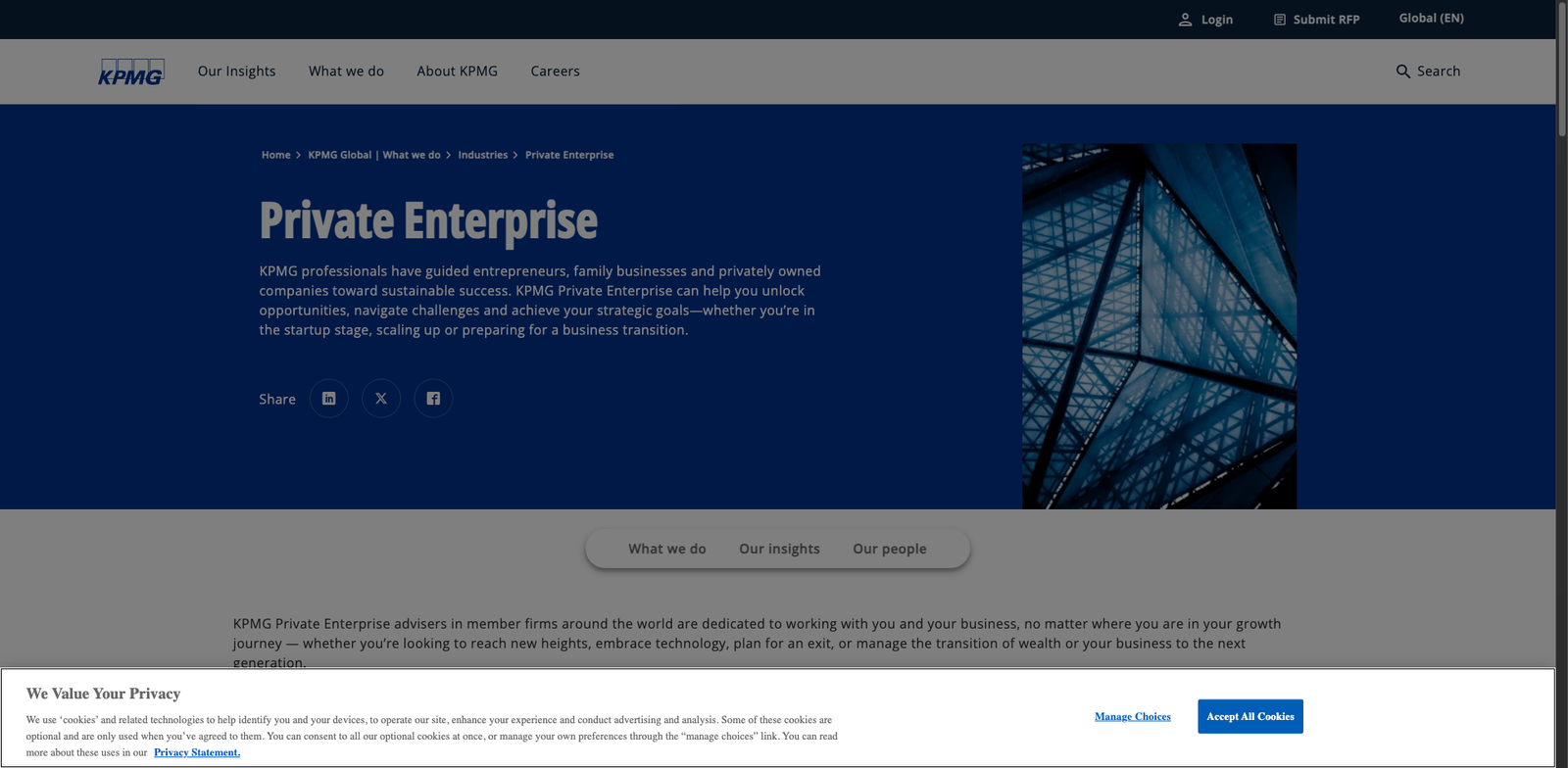Click the Submit RFP document icon
This screenshot has height=768, width=1568.
click(x=1279, y=20)
